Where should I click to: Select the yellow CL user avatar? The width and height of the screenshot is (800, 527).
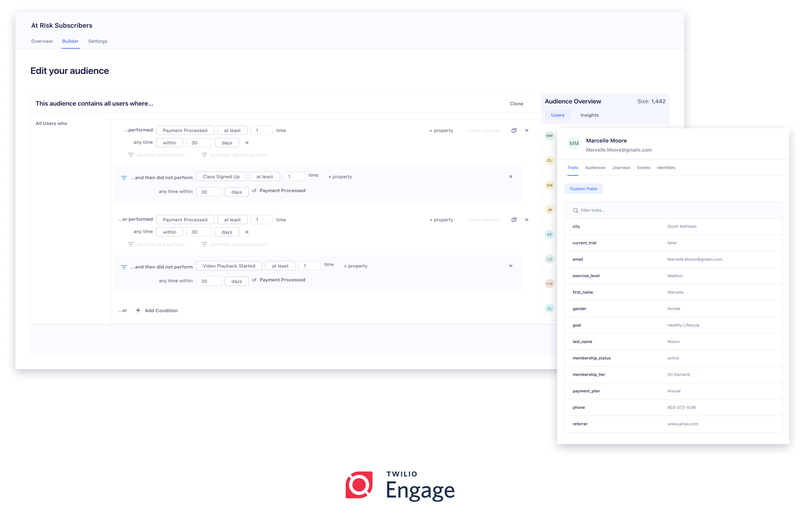click(x=549, y=160)
